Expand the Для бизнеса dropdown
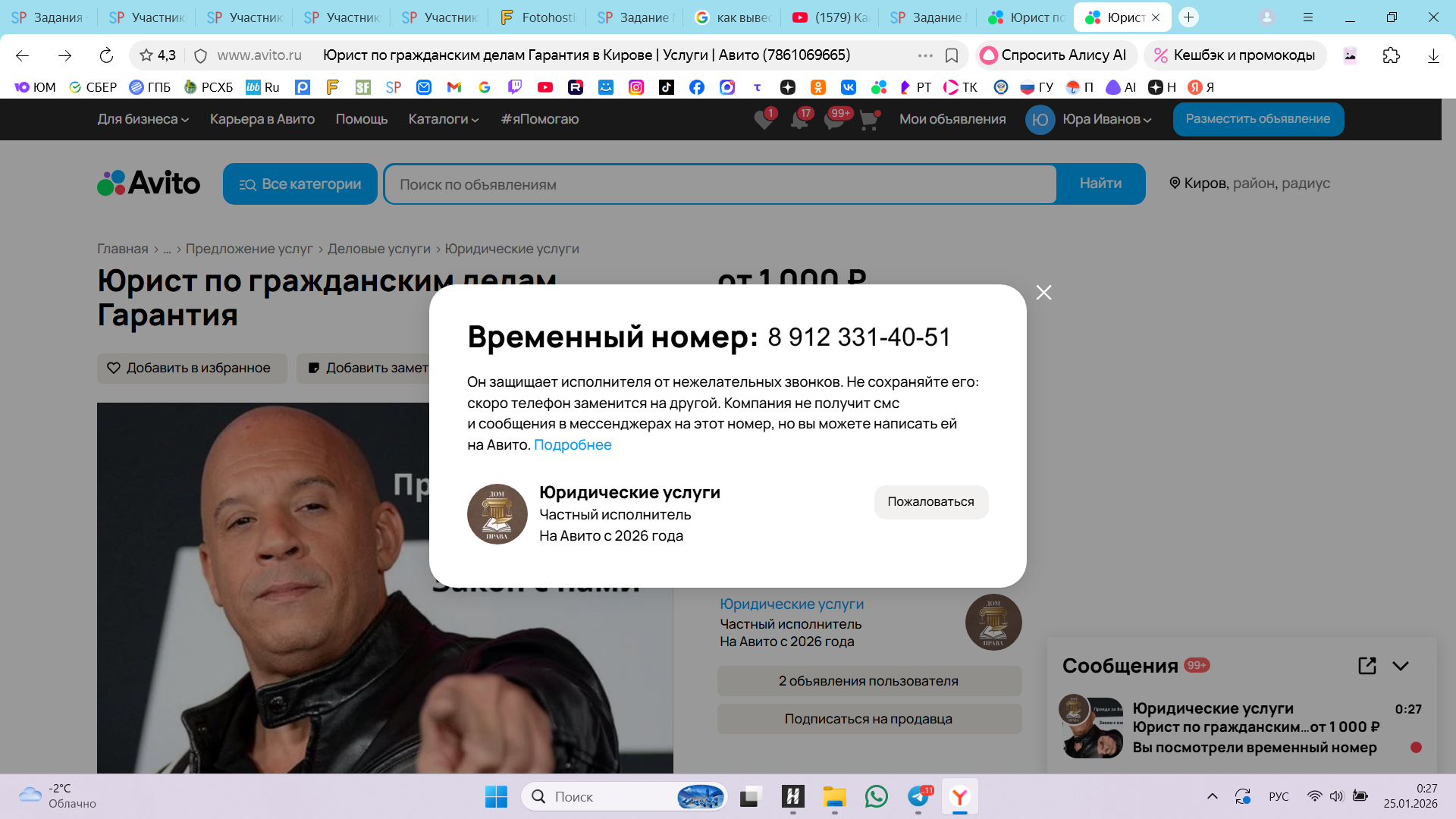This screenshot has height=819, width=1456. pyautogui.click(x=143, y=119)
